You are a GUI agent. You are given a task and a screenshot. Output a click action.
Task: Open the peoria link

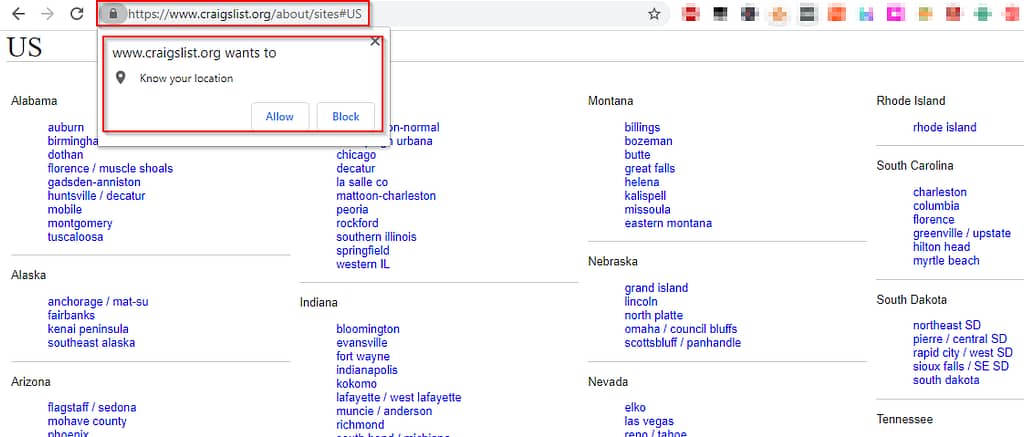(352, 210)
